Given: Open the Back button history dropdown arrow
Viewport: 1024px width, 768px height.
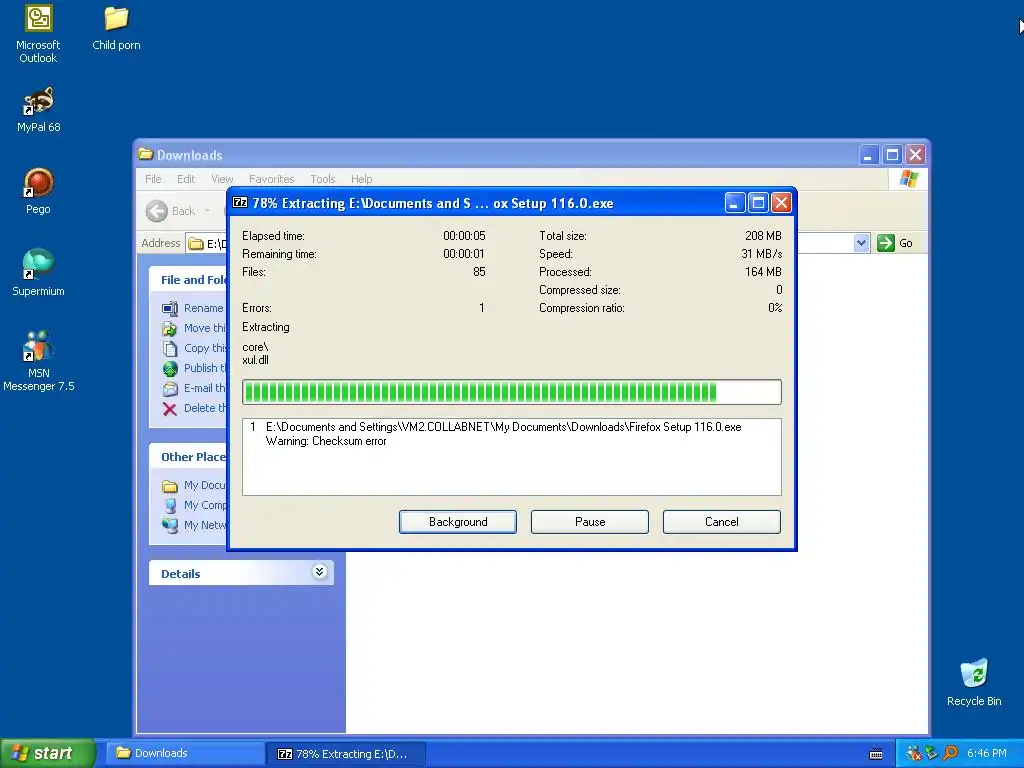Looking at the screenshot, I should [x=207, y=211].
